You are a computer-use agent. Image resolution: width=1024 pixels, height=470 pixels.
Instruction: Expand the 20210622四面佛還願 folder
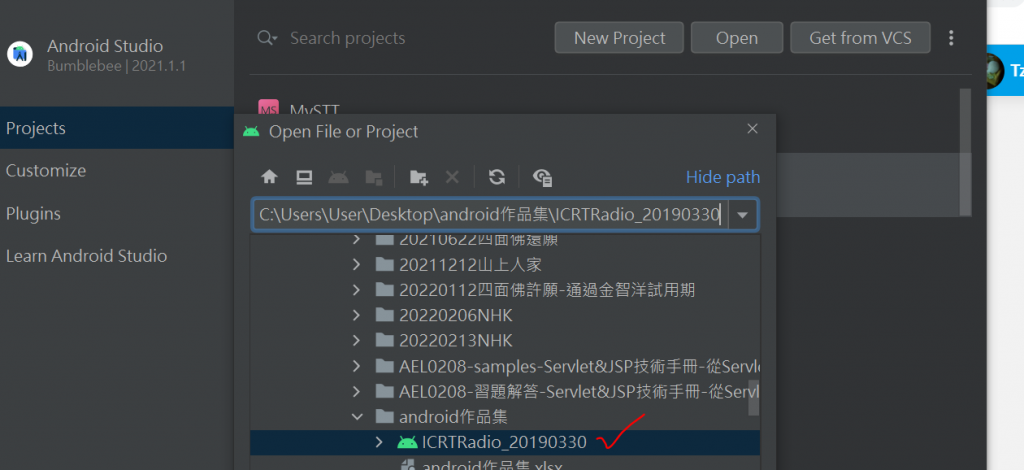tap(356, 240)
